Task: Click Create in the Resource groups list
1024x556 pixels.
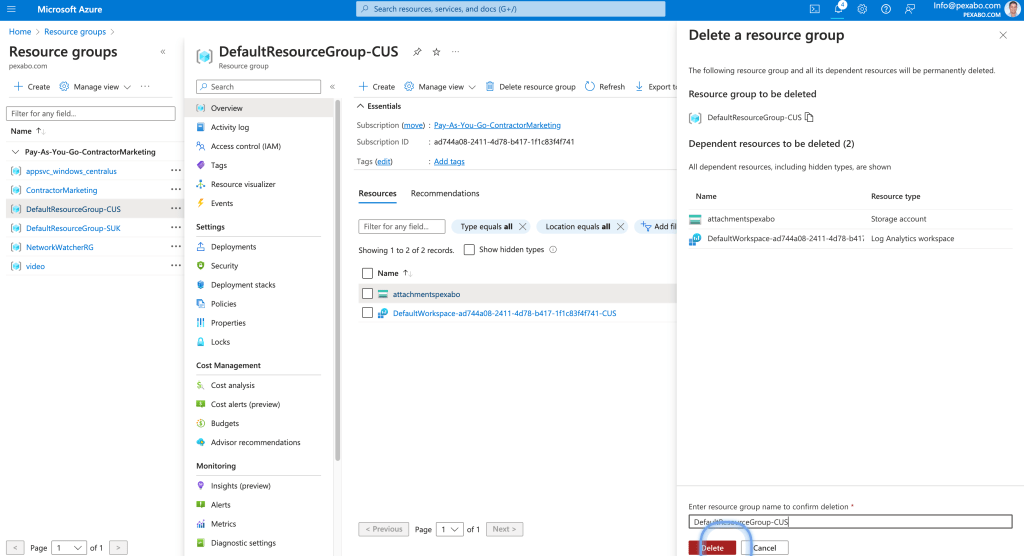Action: click(x=31, y=86)
